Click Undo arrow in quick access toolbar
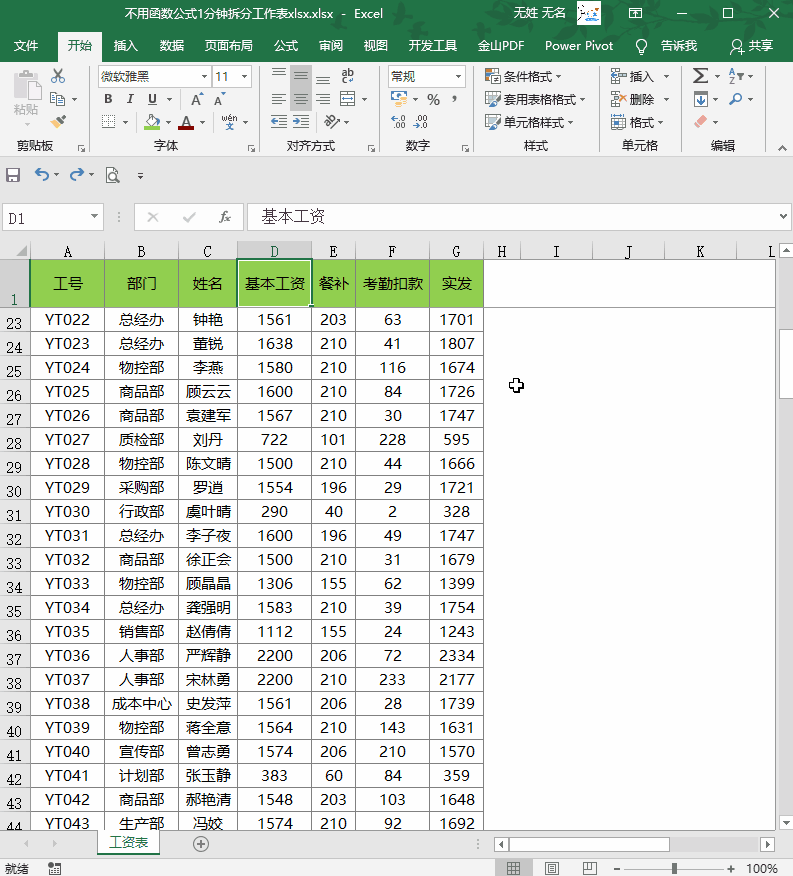Viewport: 793px width, 876px height. point(42,175)
